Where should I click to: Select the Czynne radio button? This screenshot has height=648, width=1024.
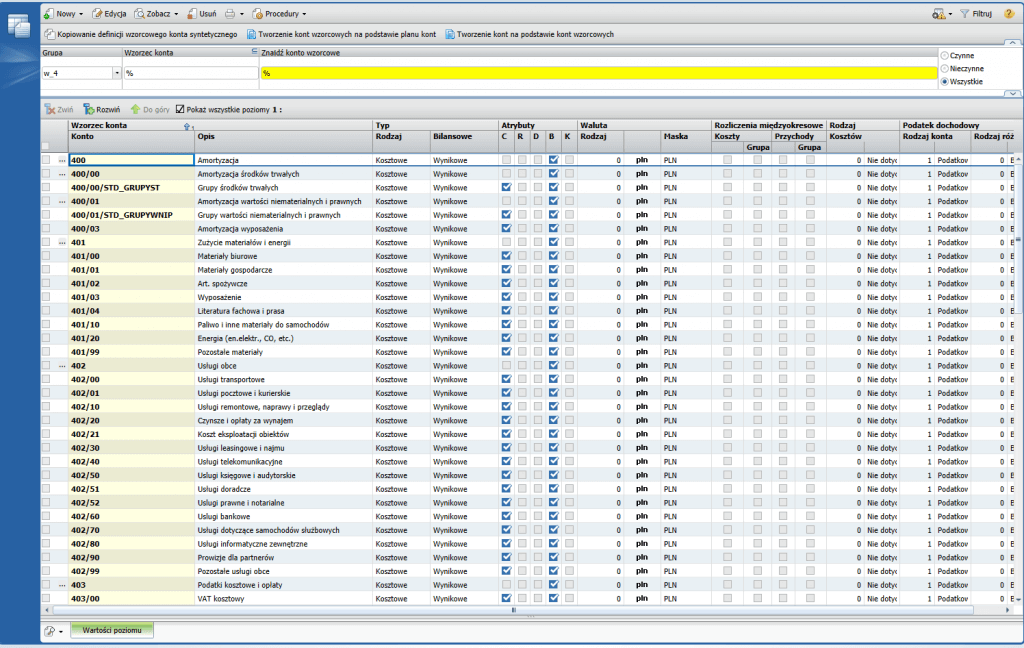coord(945,55)
